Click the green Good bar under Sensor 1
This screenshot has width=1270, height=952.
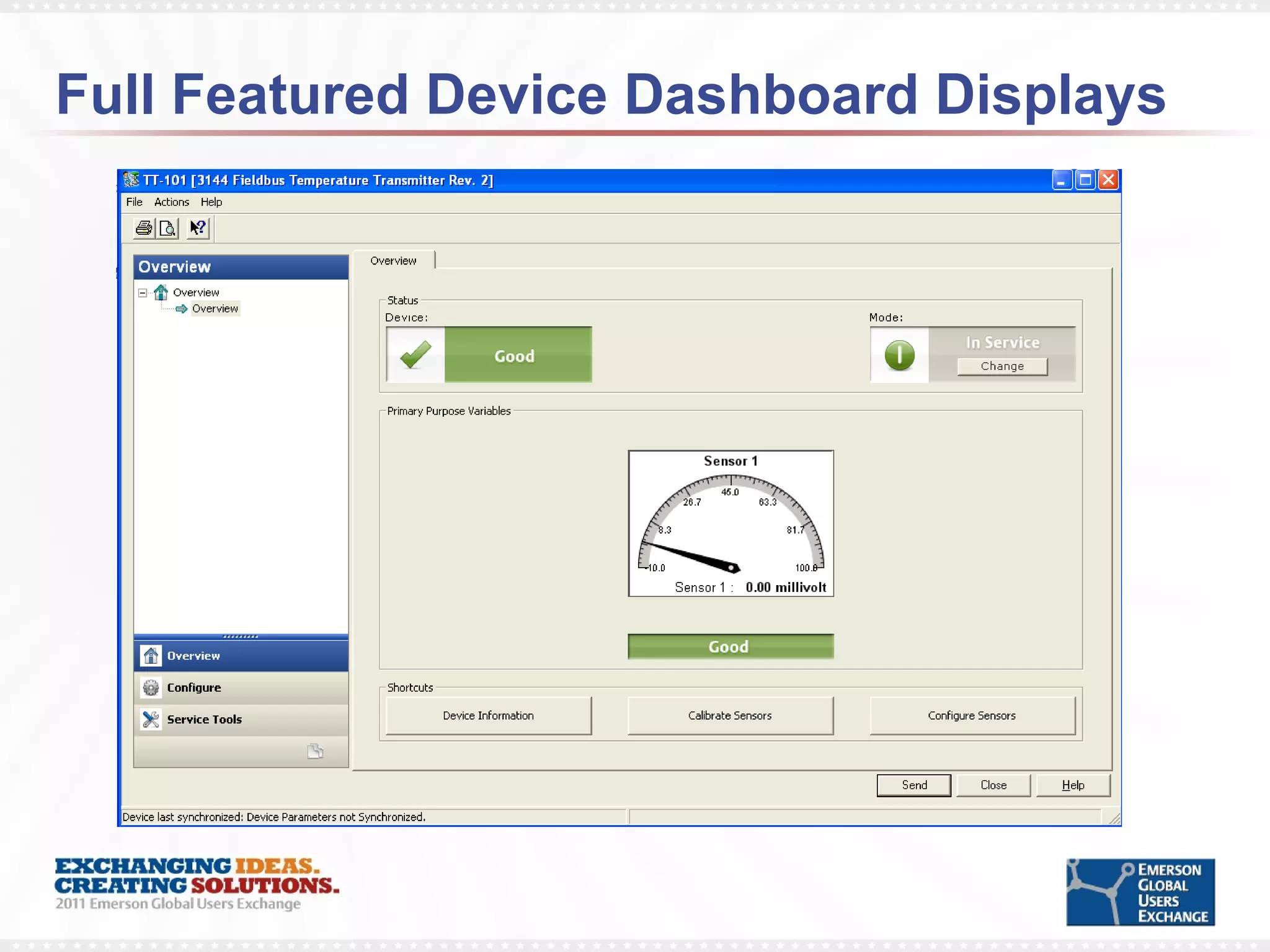[730, 646]
